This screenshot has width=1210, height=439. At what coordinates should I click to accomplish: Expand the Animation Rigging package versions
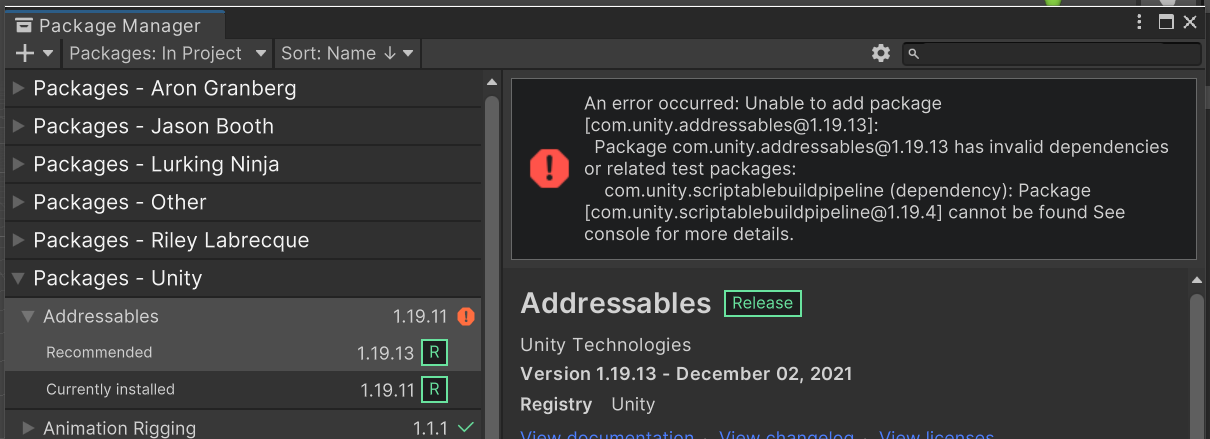pos(28,428)
